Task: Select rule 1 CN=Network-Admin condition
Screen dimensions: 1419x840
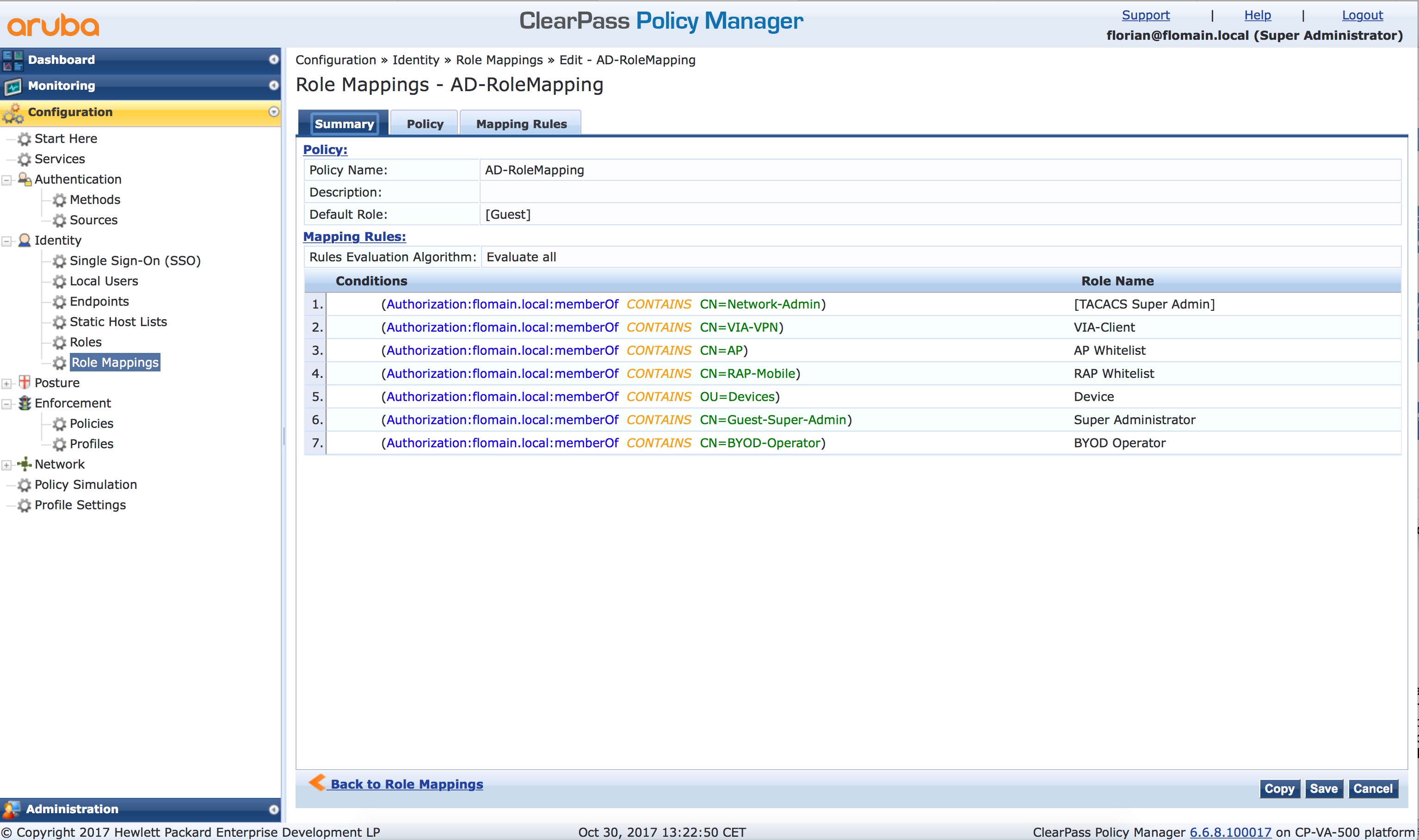Action: tap(604, 304)
